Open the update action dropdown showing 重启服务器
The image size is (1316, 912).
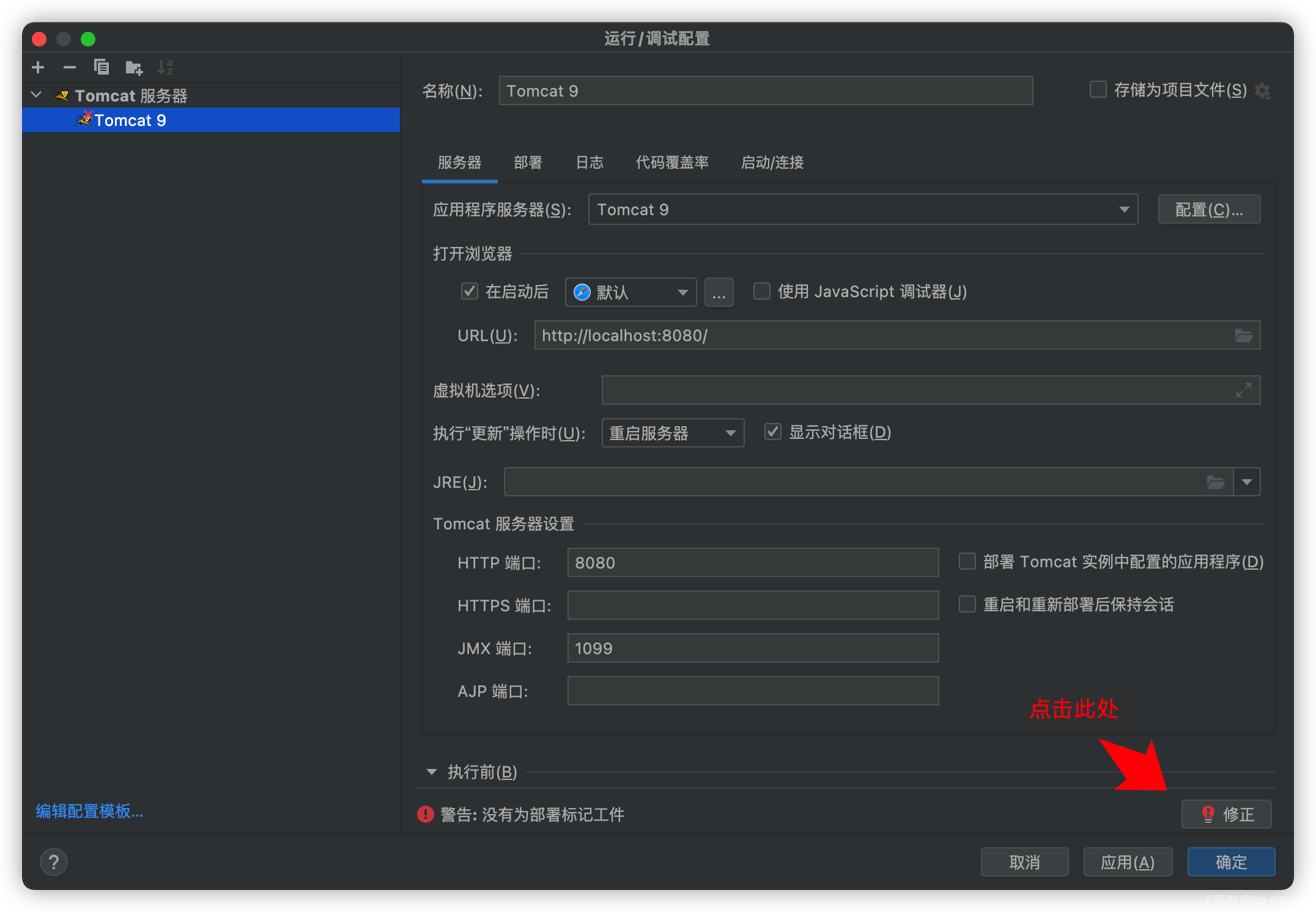pos(673,433)
